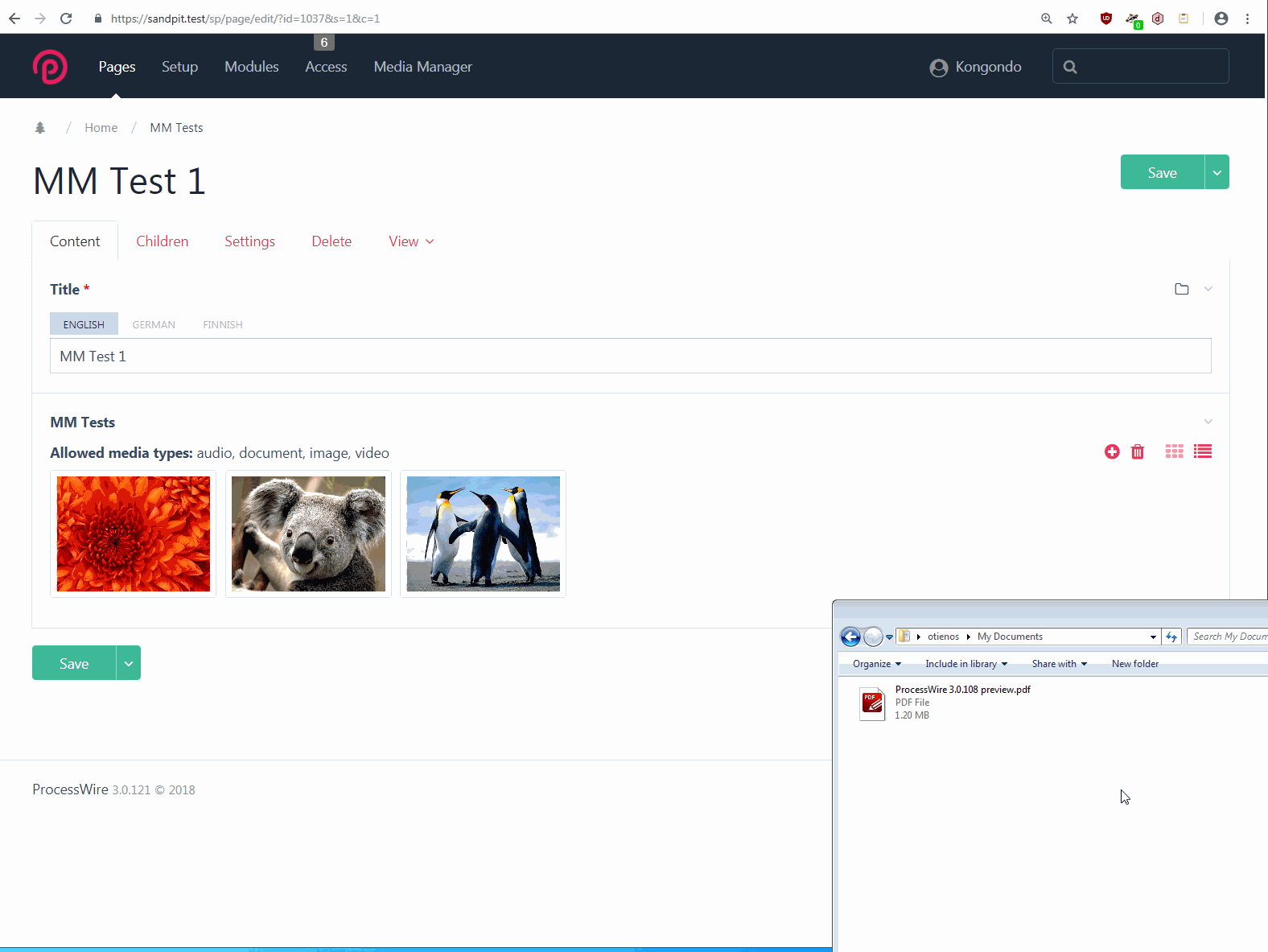
Task: Collapse the Title field chevron
Action: click(1208, 289)
